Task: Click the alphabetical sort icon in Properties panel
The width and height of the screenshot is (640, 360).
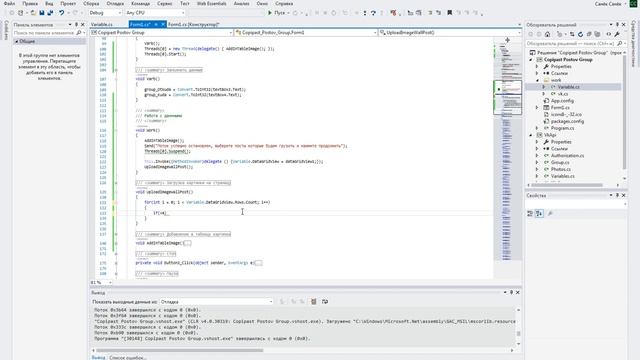Action: [539, 213]
